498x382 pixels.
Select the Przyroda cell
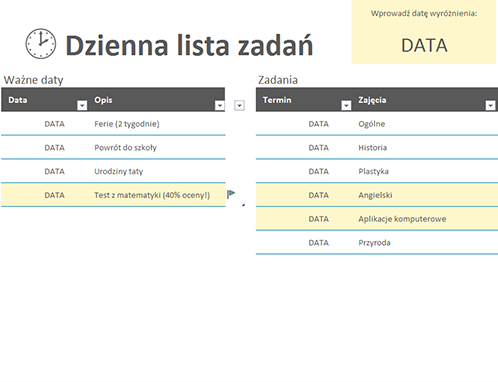[x=374, y=243]
